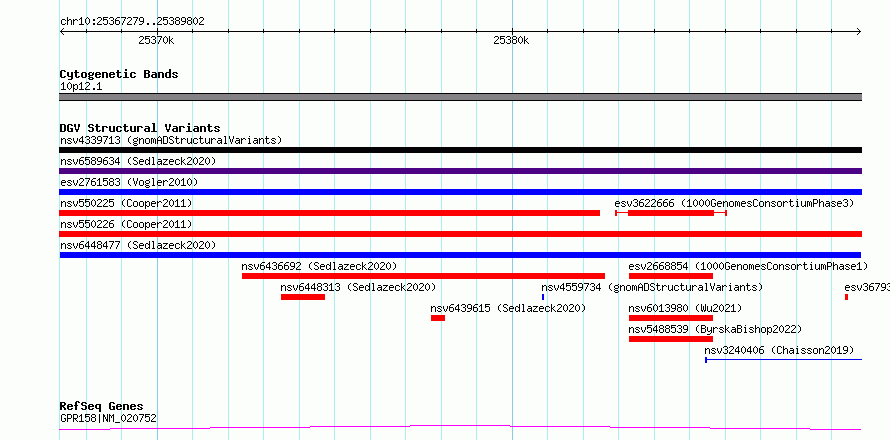This screenshot has width=890, height=440.
Task: Click the nsv6439615 (Sedlazeck2020) label
Action: (x=508, y=308)
